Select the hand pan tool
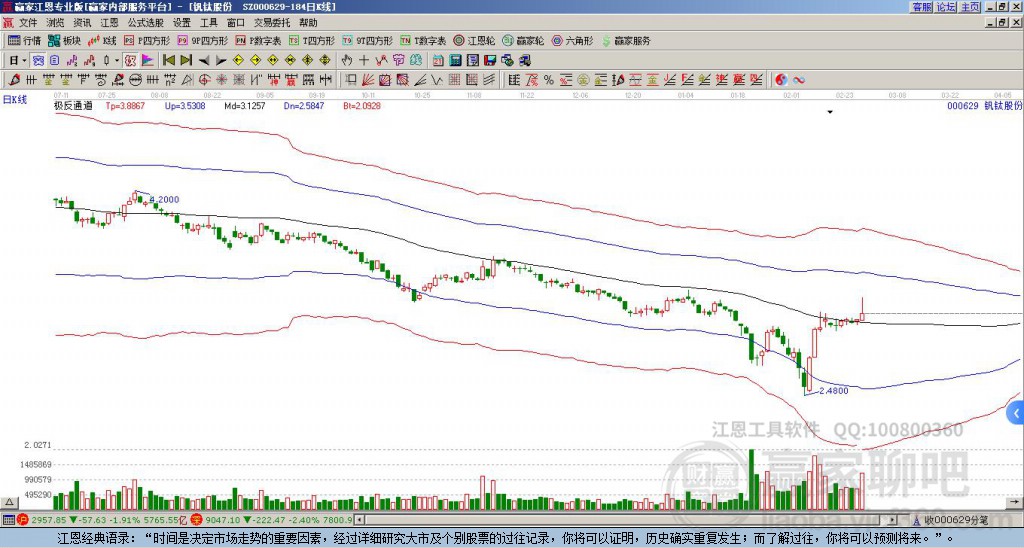 click(347, 61)
